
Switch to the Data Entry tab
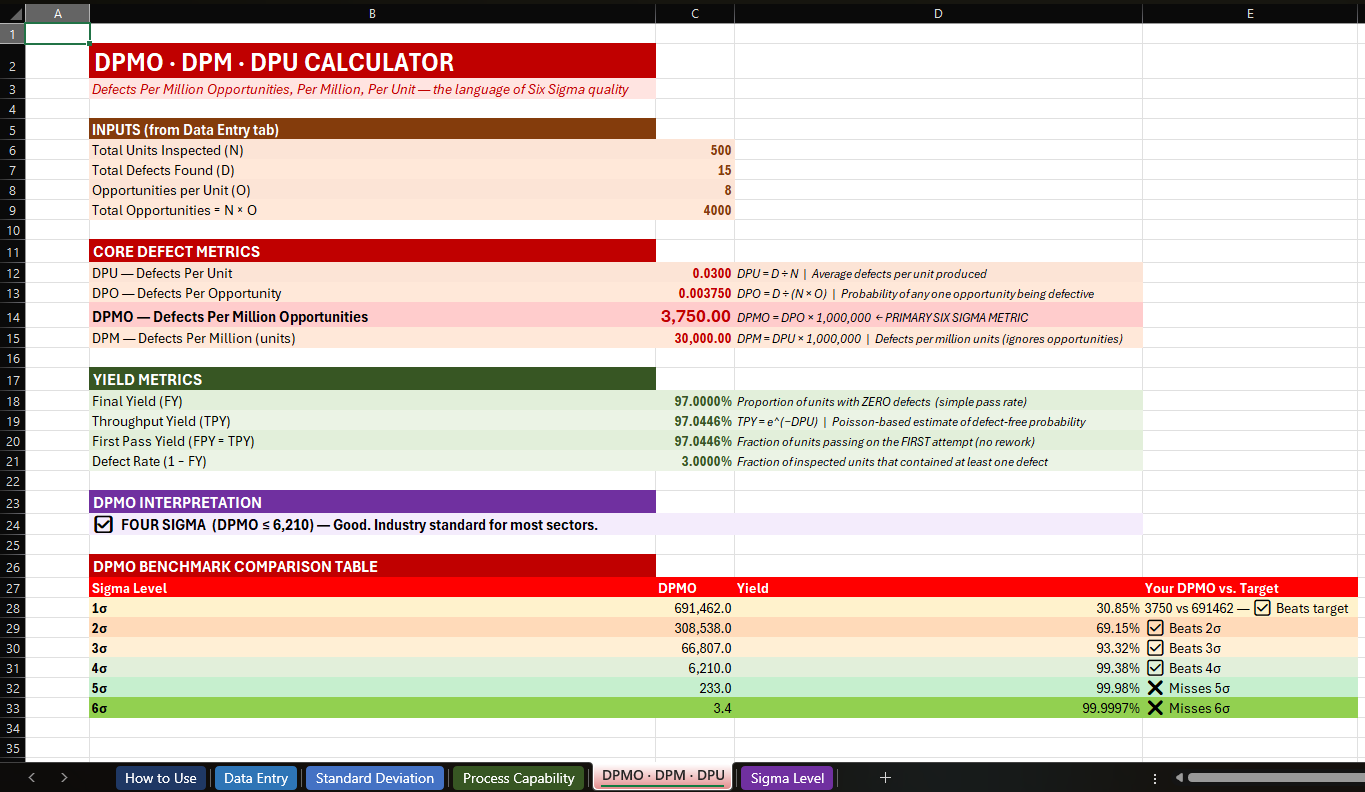click(x=256, y=777)
